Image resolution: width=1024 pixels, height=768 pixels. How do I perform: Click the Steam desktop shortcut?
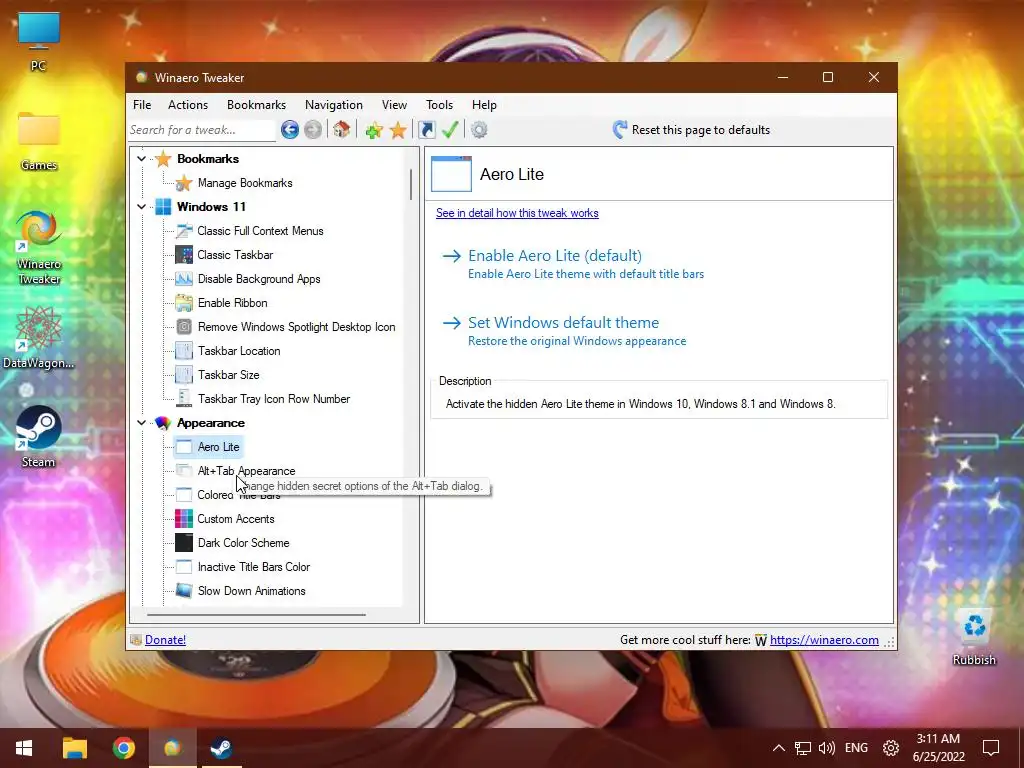coord(39,436)
